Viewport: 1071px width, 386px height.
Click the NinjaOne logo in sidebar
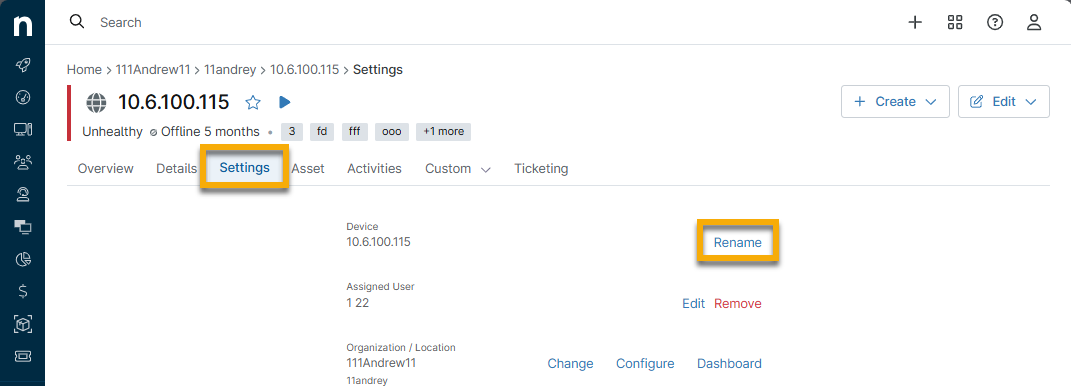(23, 27)
